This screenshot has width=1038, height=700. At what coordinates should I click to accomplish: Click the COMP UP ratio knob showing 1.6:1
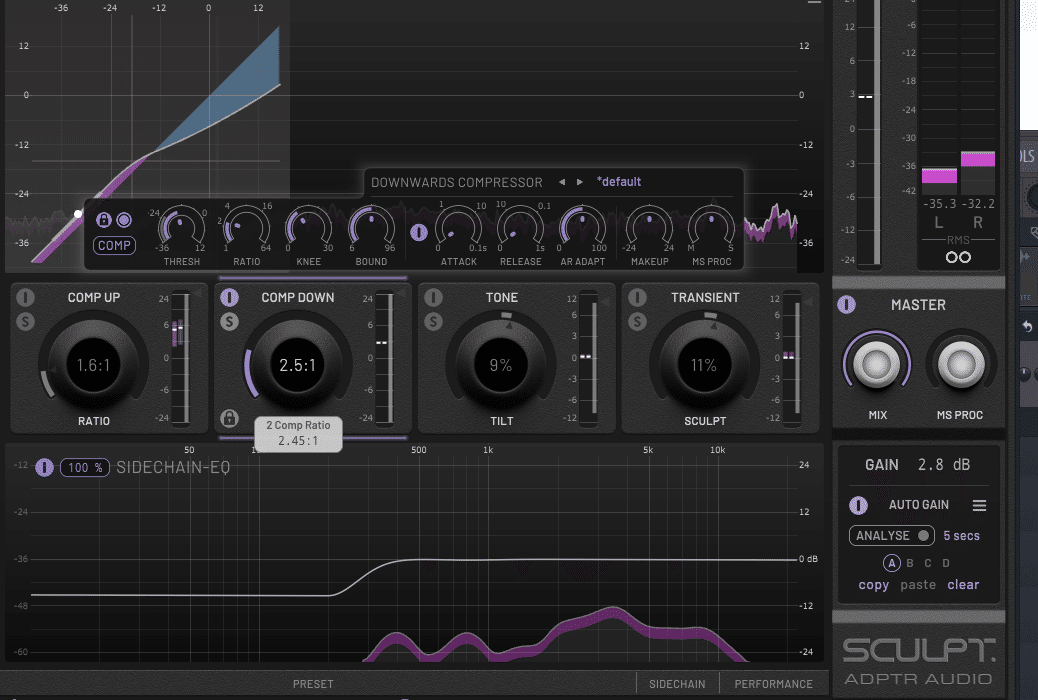pos(93,365)
